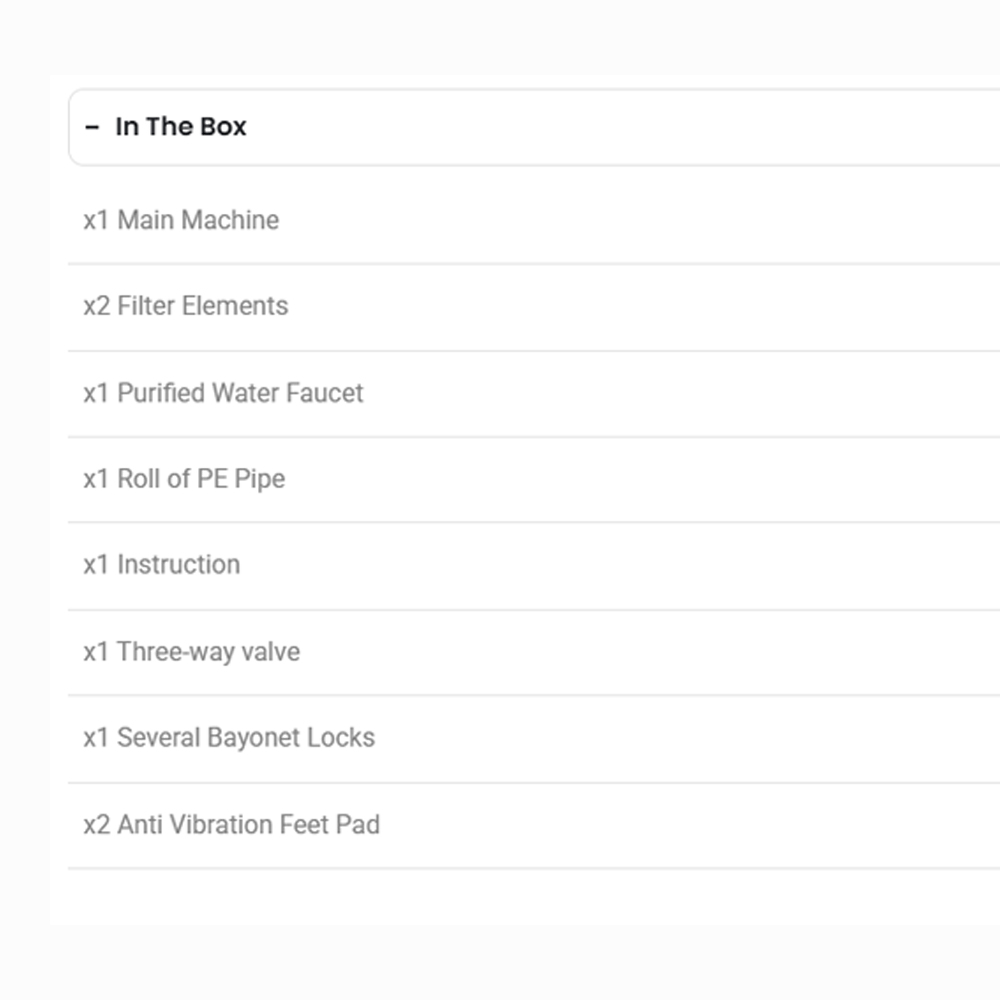Click the x2 Filter Elements item

186,306
